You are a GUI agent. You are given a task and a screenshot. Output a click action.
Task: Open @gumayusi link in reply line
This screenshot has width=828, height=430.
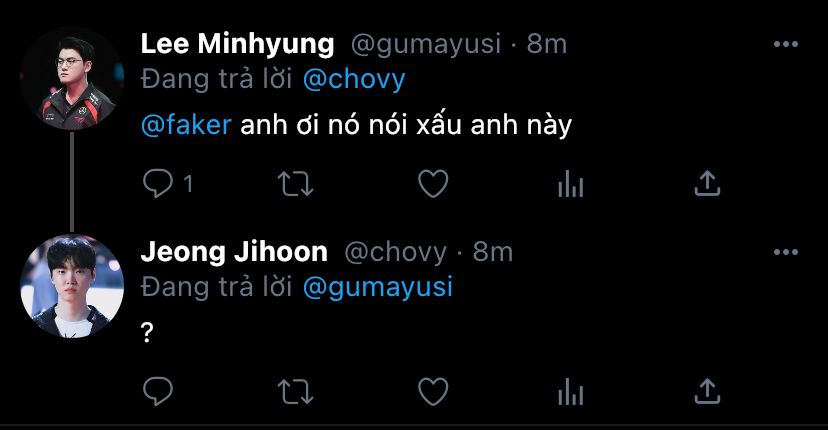click(378, 288)
